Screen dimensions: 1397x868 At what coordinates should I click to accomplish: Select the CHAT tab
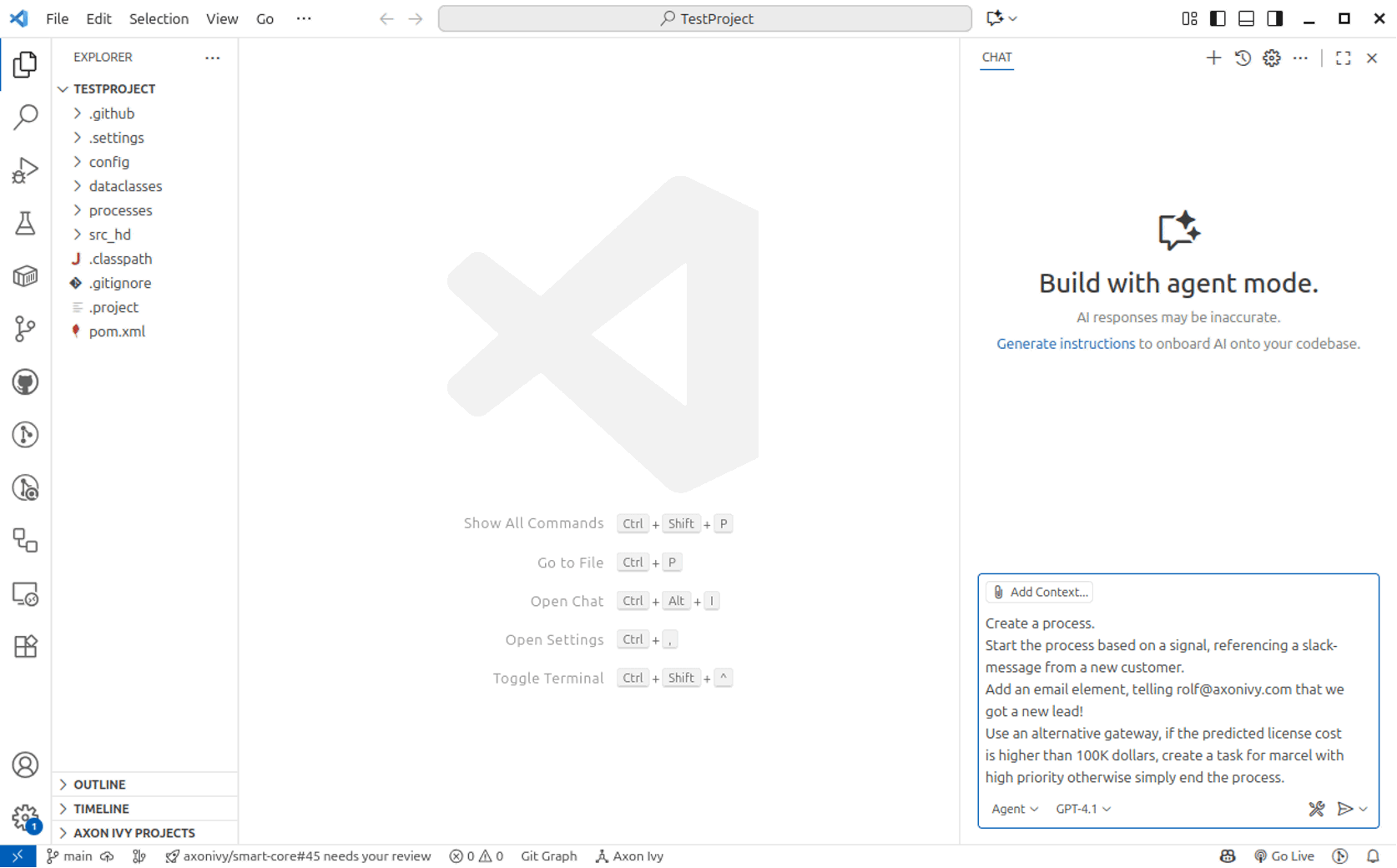point(996,58)
